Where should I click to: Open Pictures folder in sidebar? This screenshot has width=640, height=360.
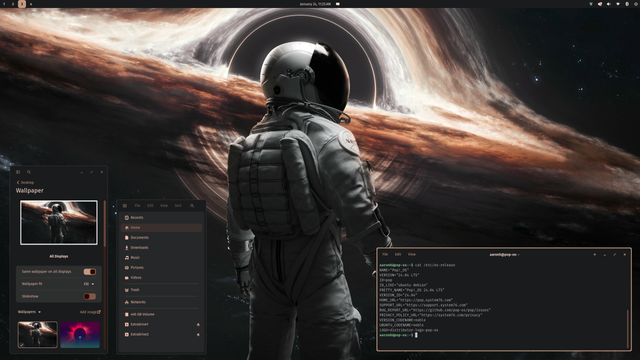pyautogui.click(x=162, y=267)
